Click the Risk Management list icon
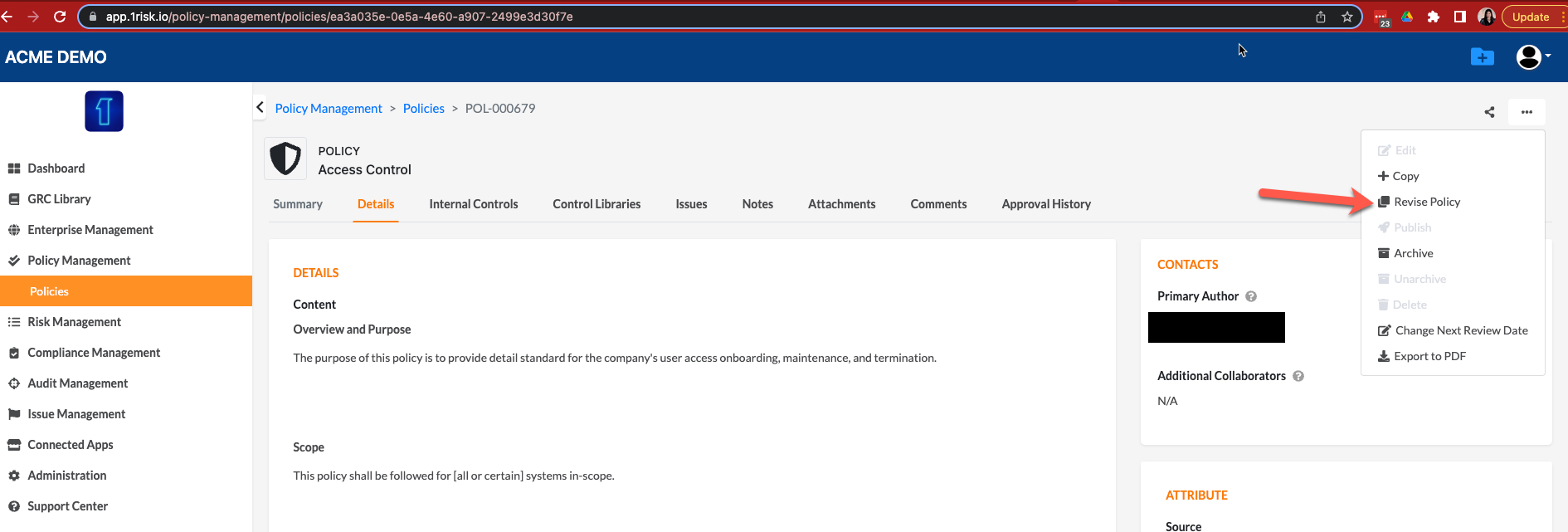This screenshot has height=532, width=1568. (14, 322)
